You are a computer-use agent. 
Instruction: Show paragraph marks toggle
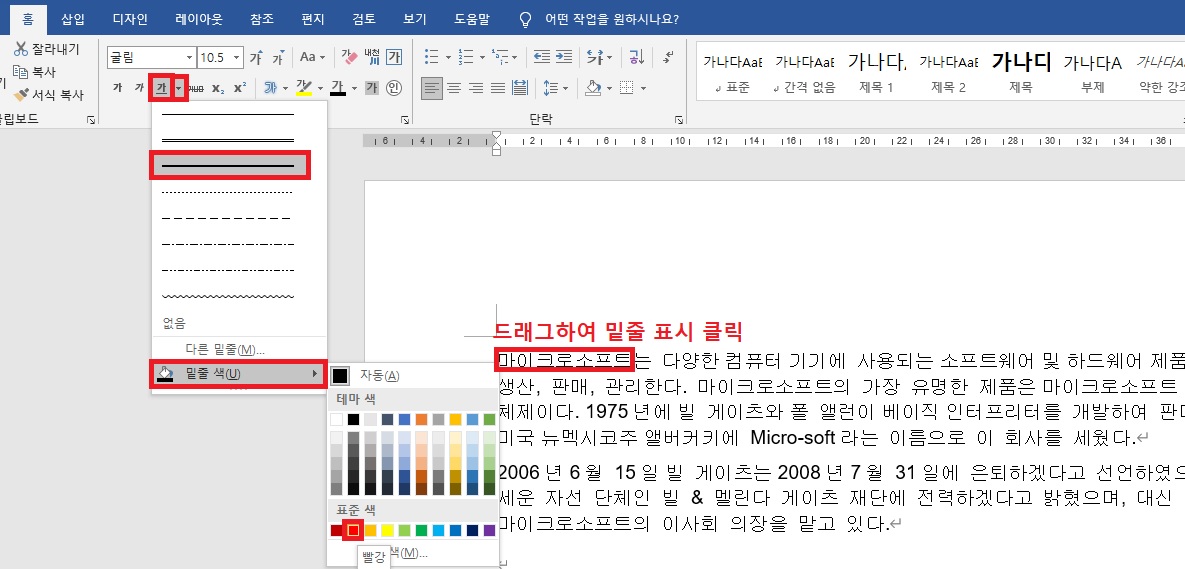pyautogui.click(x=668, y=57)
